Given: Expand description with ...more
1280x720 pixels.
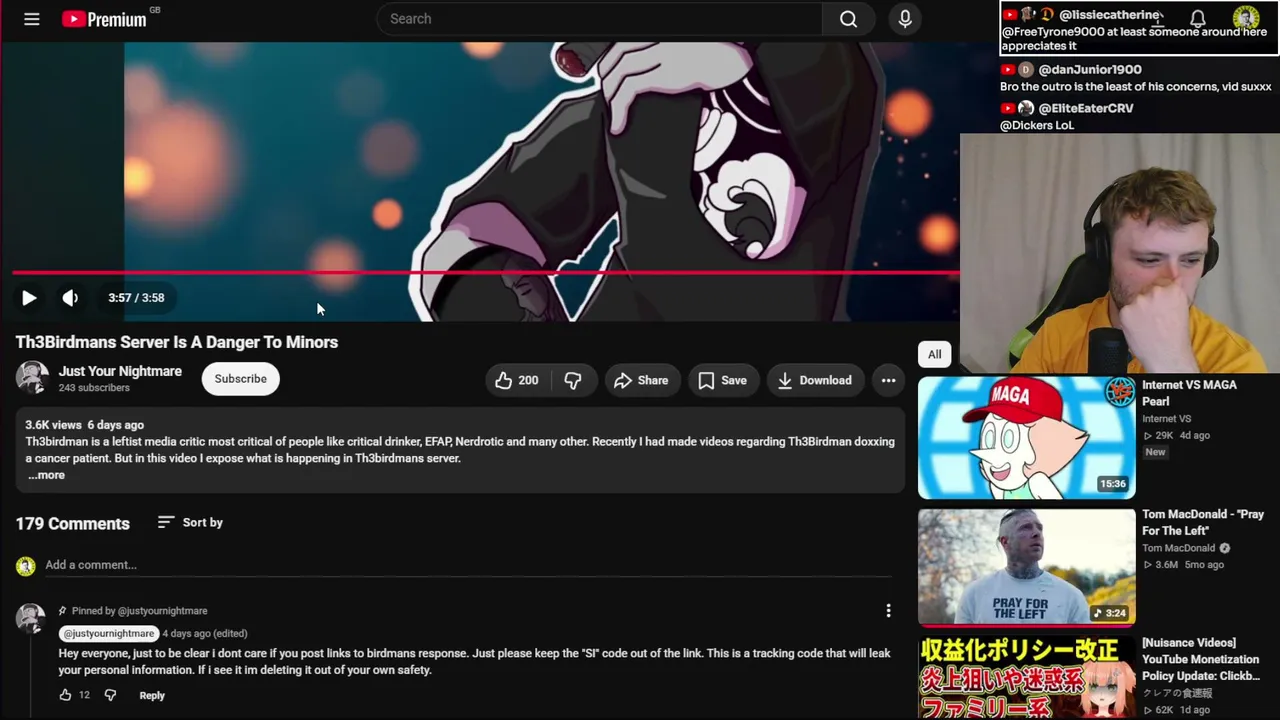Looking at the screenshot, I should click(46, 475).
